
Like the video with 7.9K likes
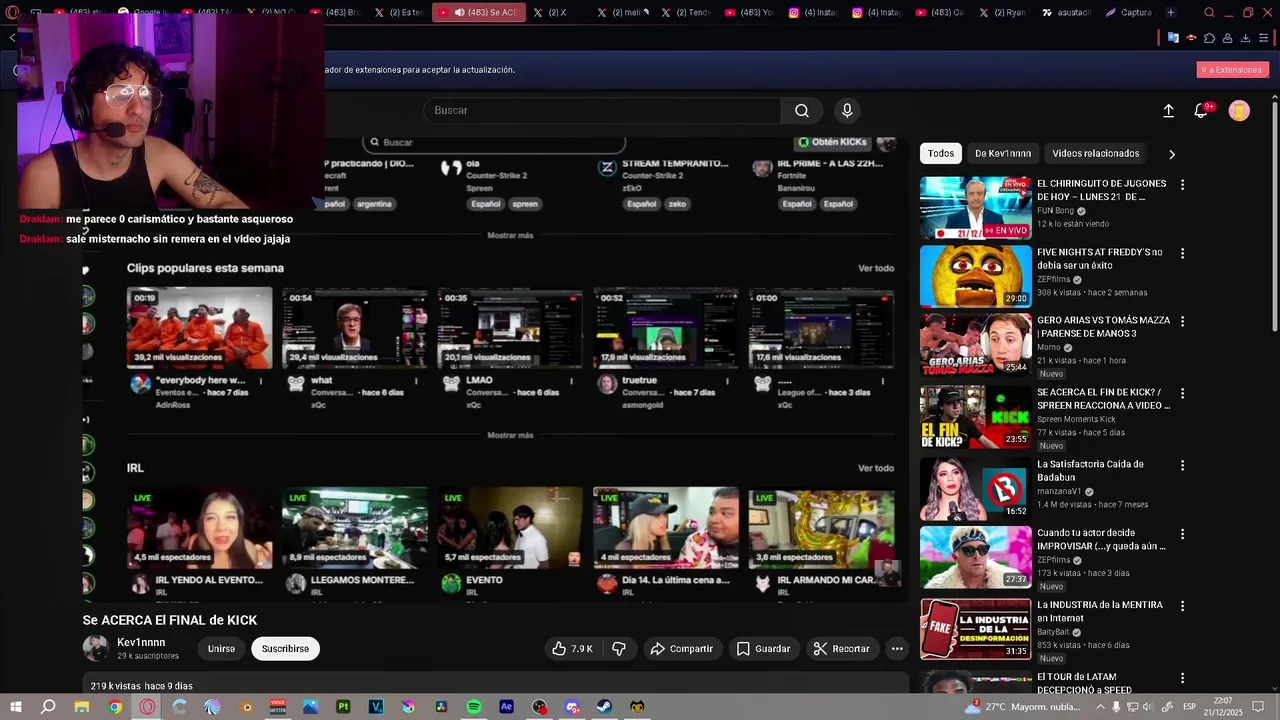pos(571,649)
